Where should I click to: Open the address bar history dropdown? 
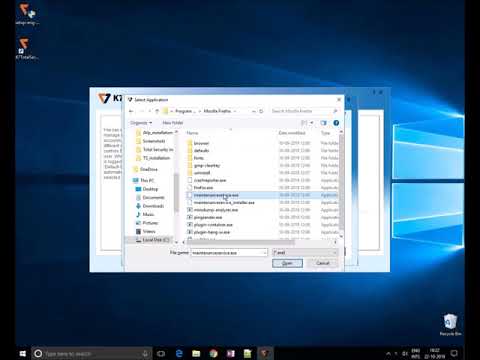point(254,111)
